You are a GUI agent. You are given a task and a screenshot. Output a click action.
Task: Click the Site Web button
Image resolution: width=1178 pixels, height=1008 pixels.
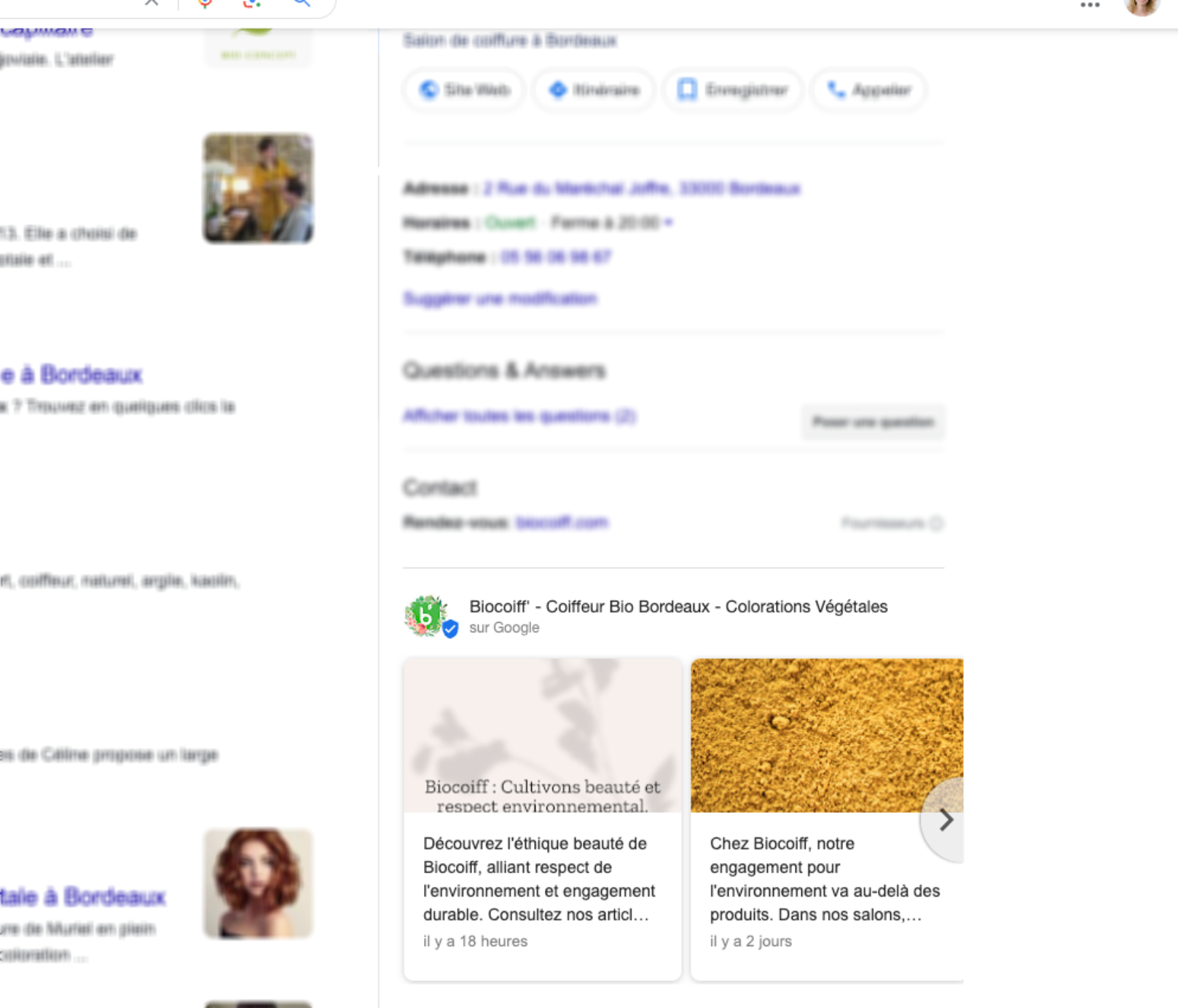click(x=465, y=90)
